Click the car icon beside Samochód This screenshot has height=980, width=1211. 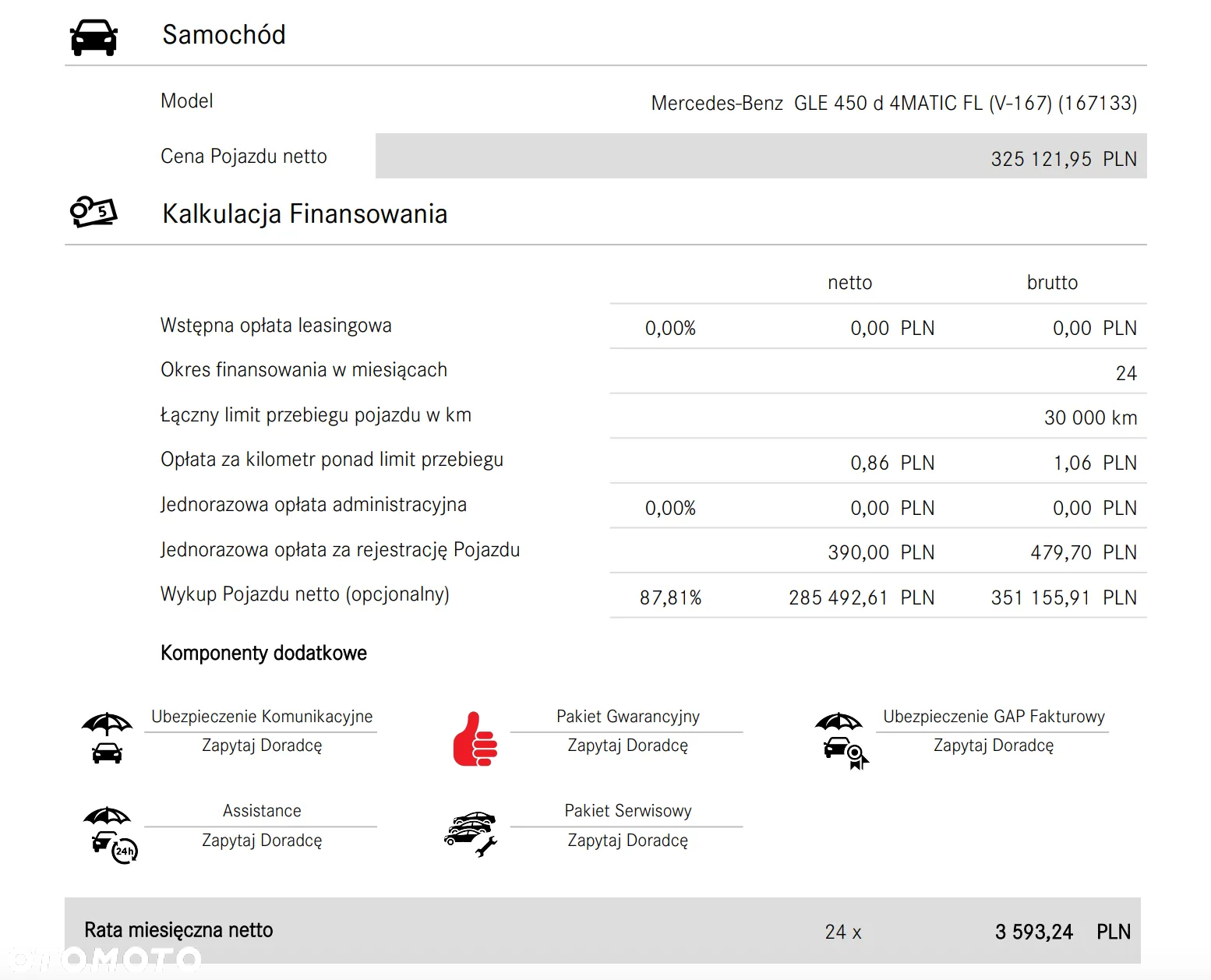[x=94, y=37]
